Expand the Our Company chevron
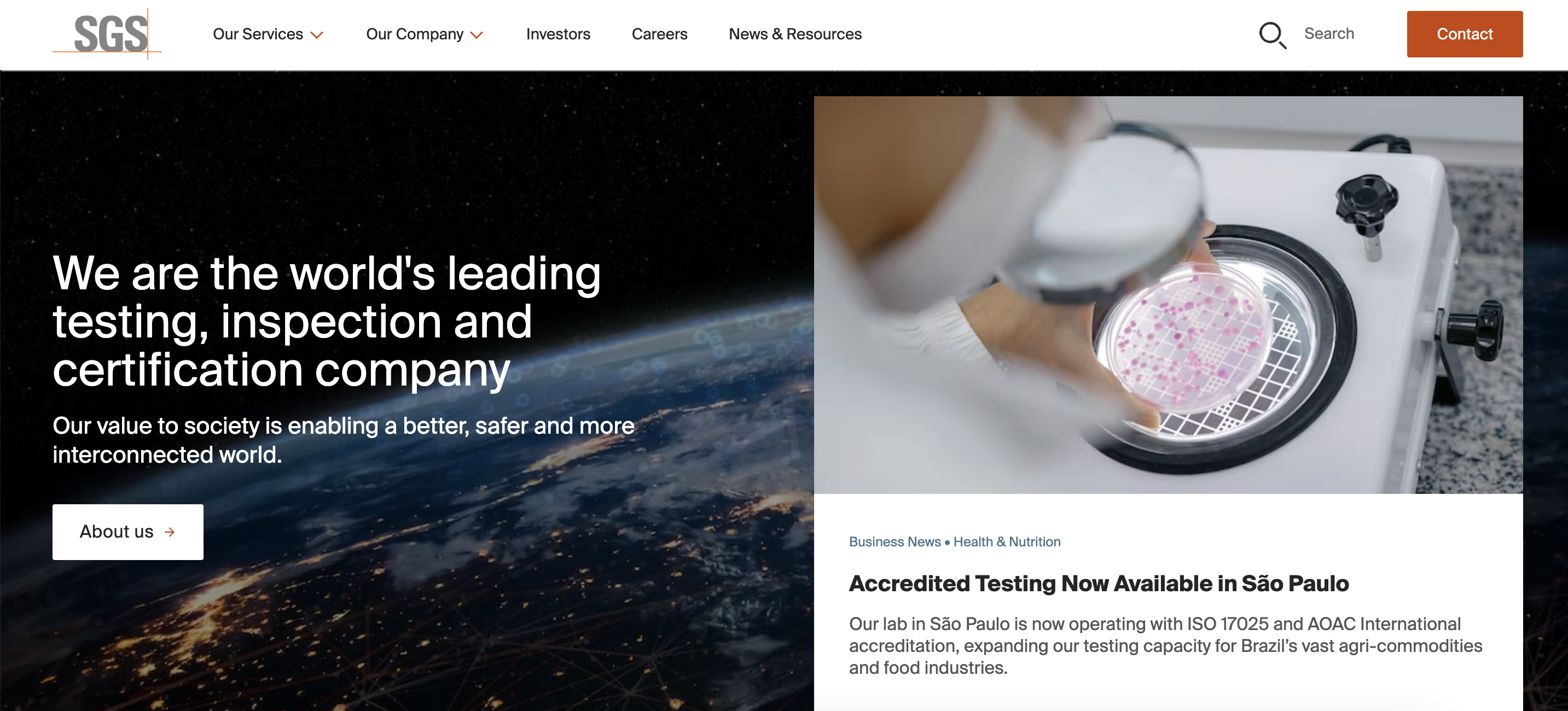Screen dimensions: 1568x711 (477, 36)
